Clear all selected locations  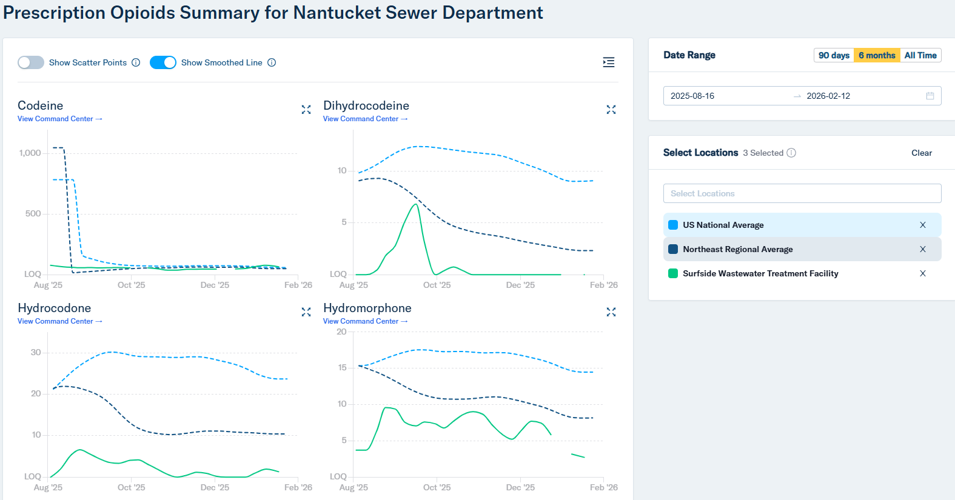(x=921, y=153)
